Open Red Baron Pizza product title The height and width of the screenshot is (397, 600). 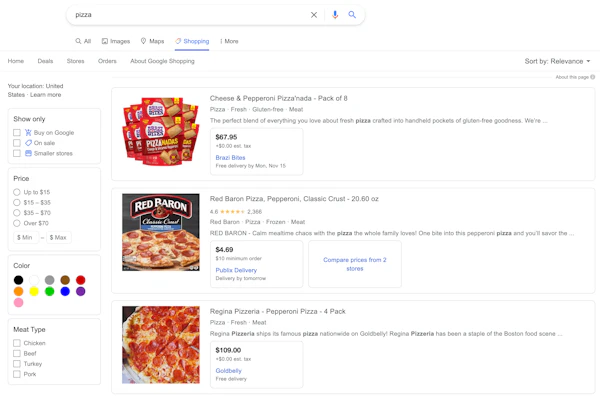[294, 199]
